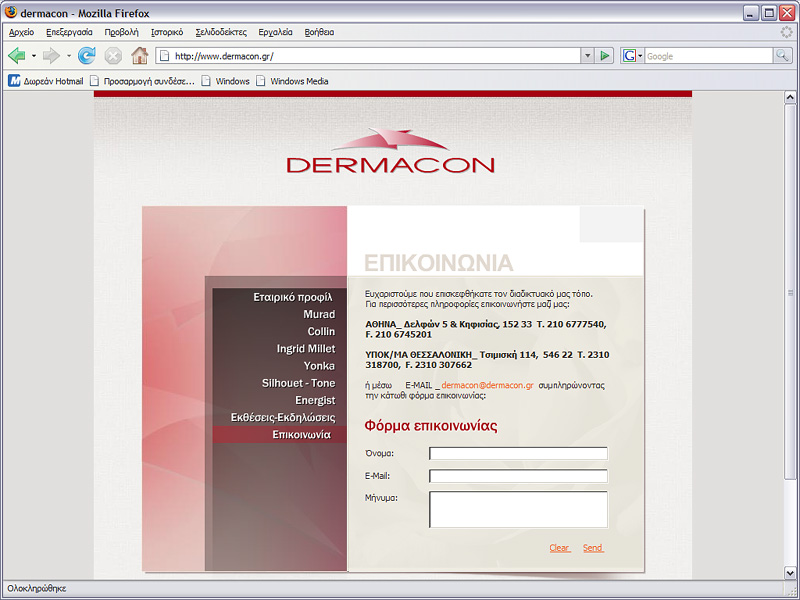
Task: Open the Windows bookmark
Action: (226, 81)
